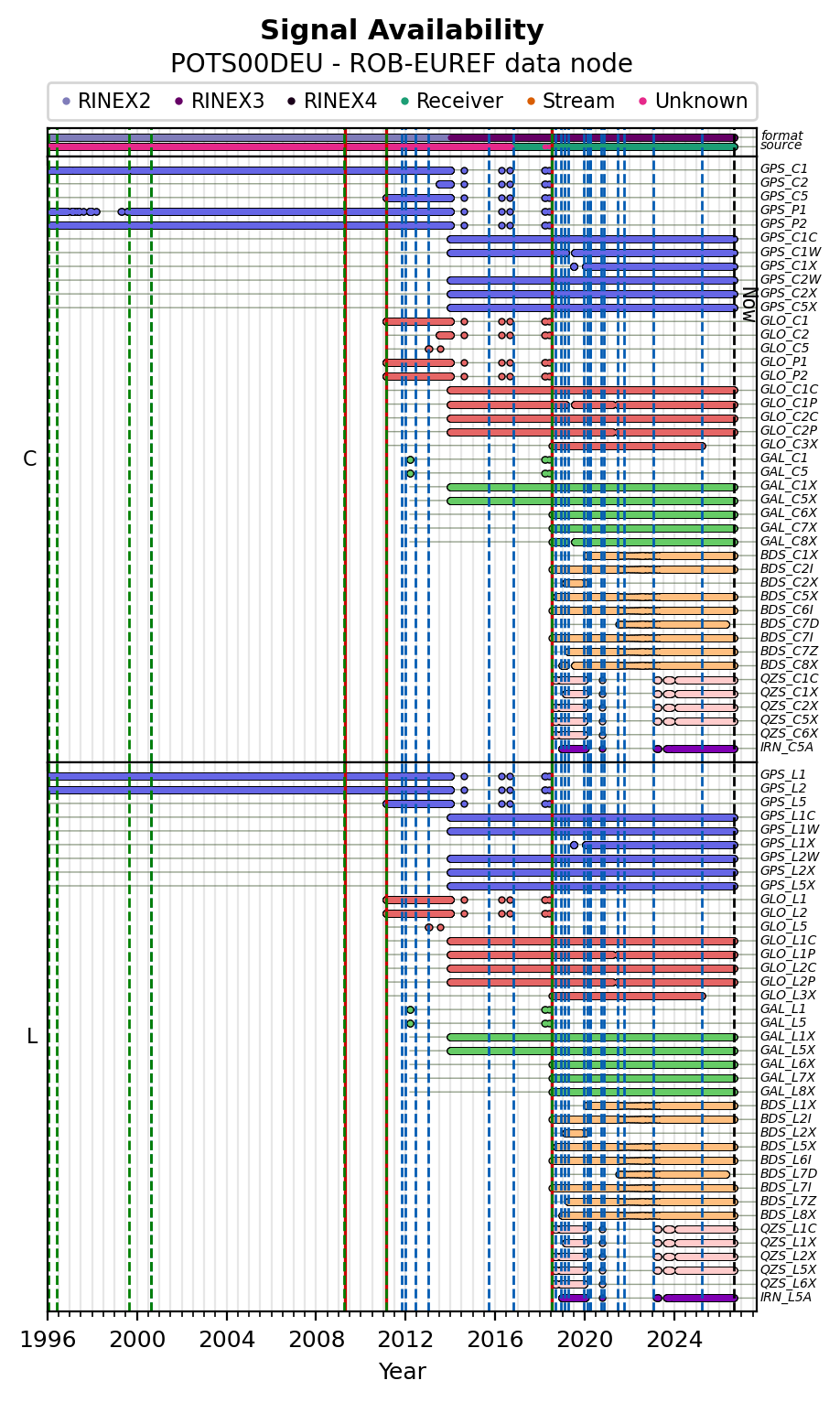Select the GPS_C1C row label
The image size is (840, 1402).
coord(789,238)
